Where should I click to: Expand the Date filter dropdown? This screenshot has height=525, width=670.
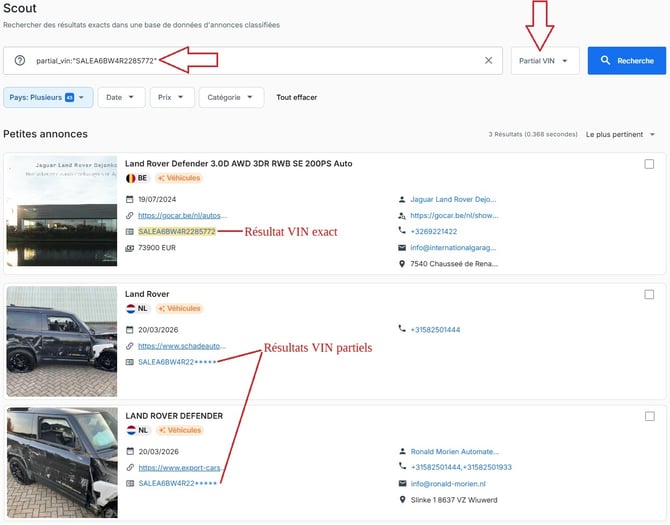coord(121,97)
